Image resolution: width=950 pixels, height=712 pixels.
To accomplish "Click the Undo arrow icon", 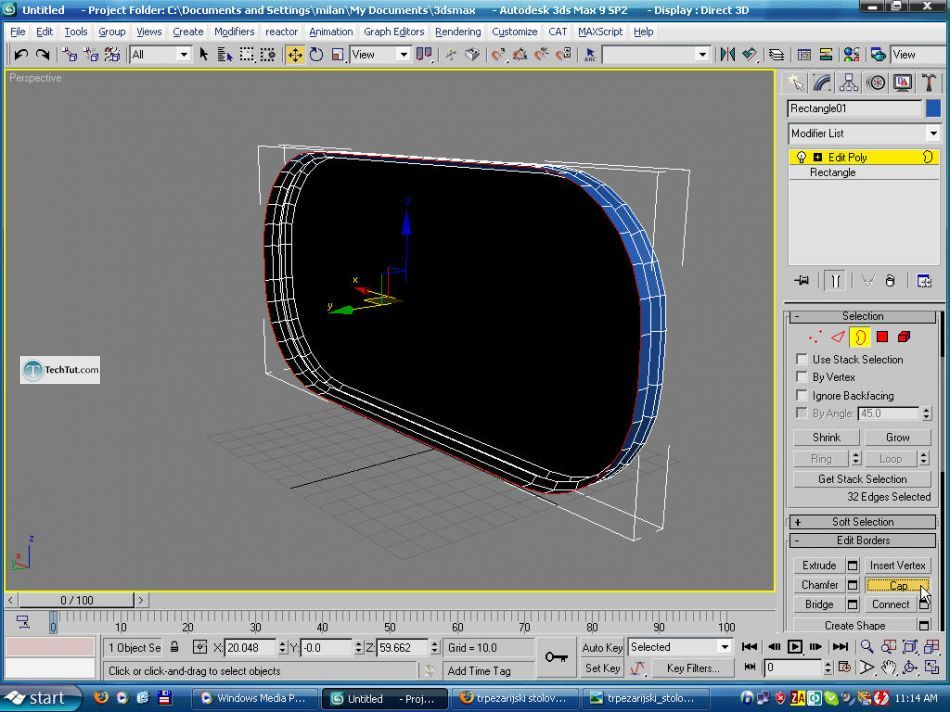I will [21, 55].
